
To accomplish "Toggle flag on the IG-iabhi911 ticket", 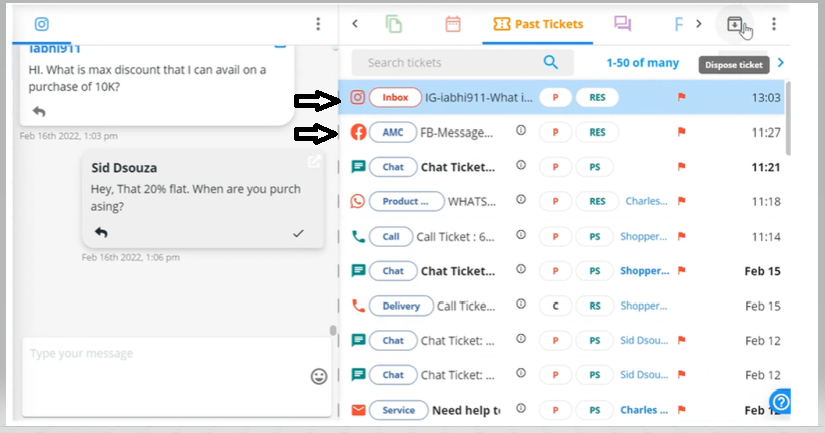I will click(683, 97).
